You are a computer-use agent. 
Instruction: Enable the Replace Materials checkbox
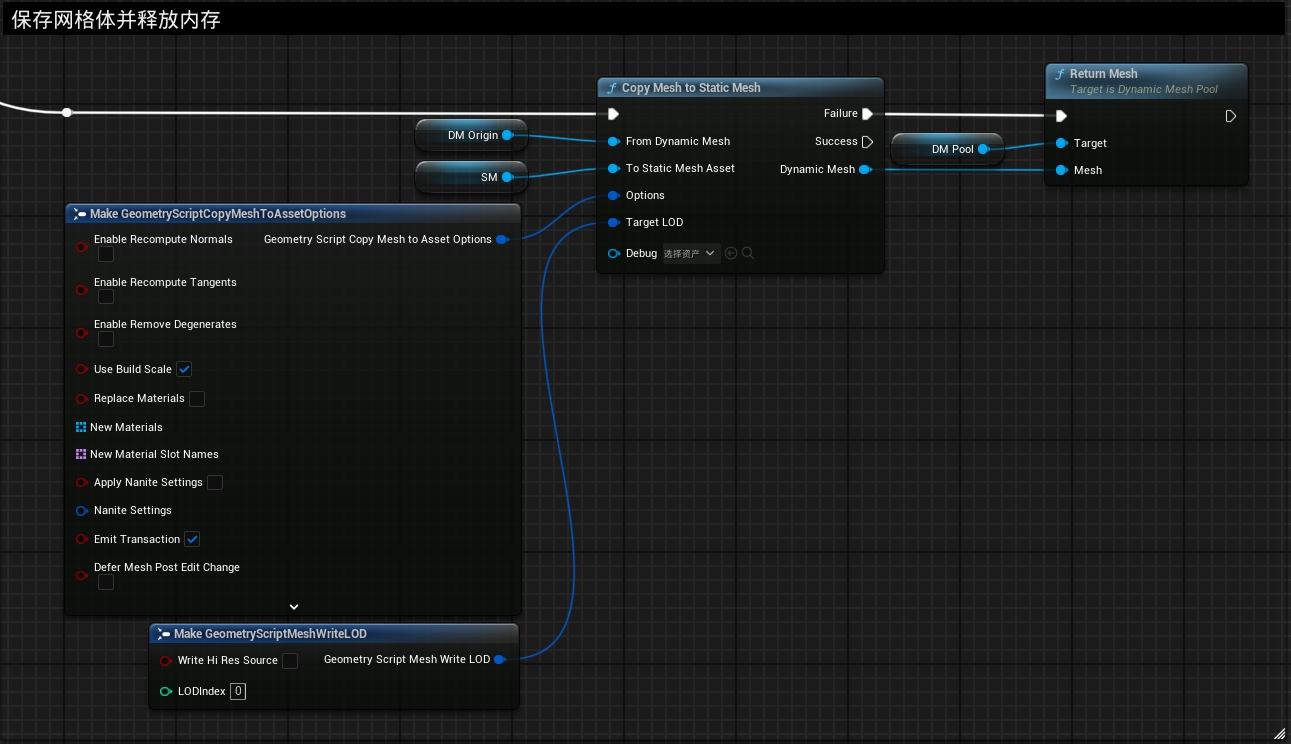(197, 399)
